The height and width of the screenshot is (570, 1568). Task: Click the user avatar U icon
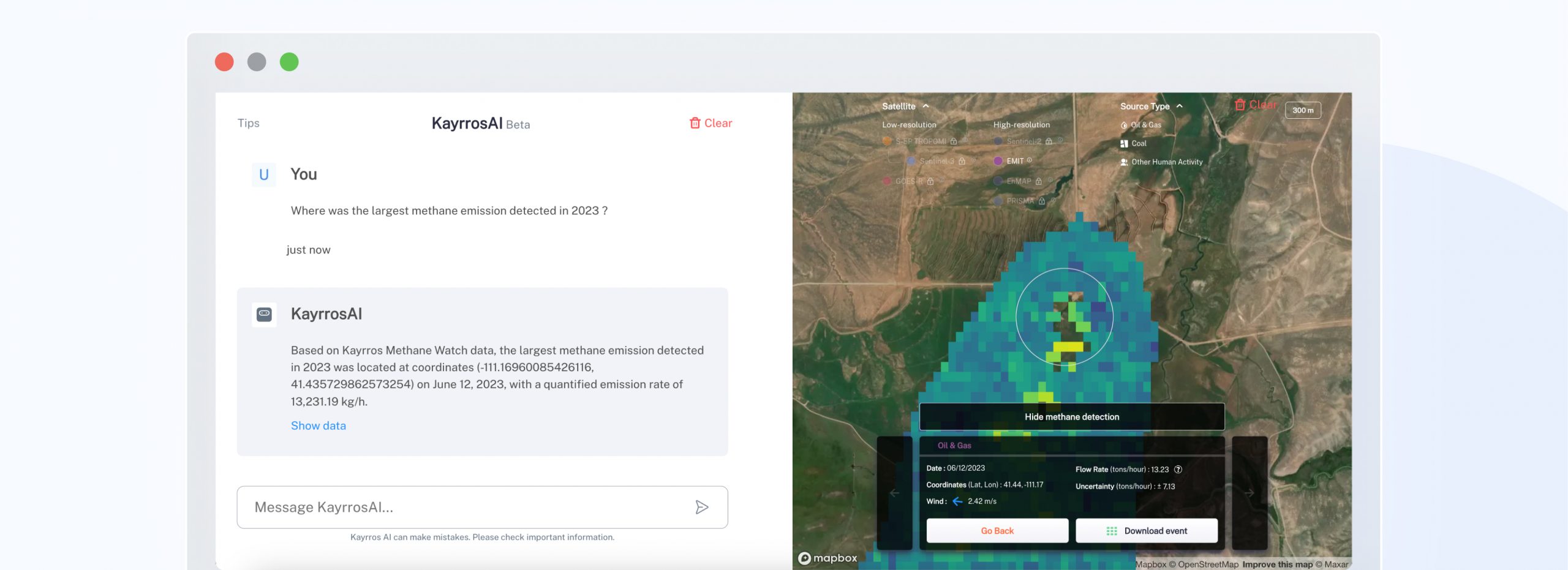click(264, 174)
